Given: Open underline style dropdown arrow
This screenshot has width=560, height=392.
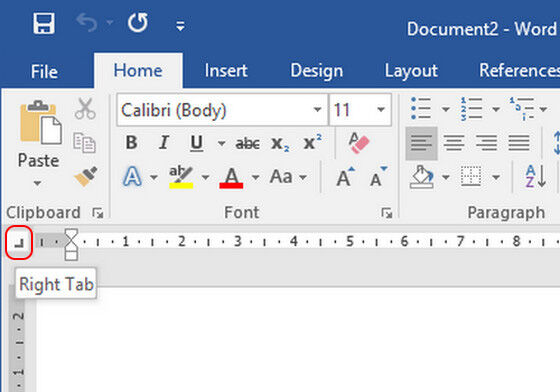Looking at the screenshot, I should point(221,144).
